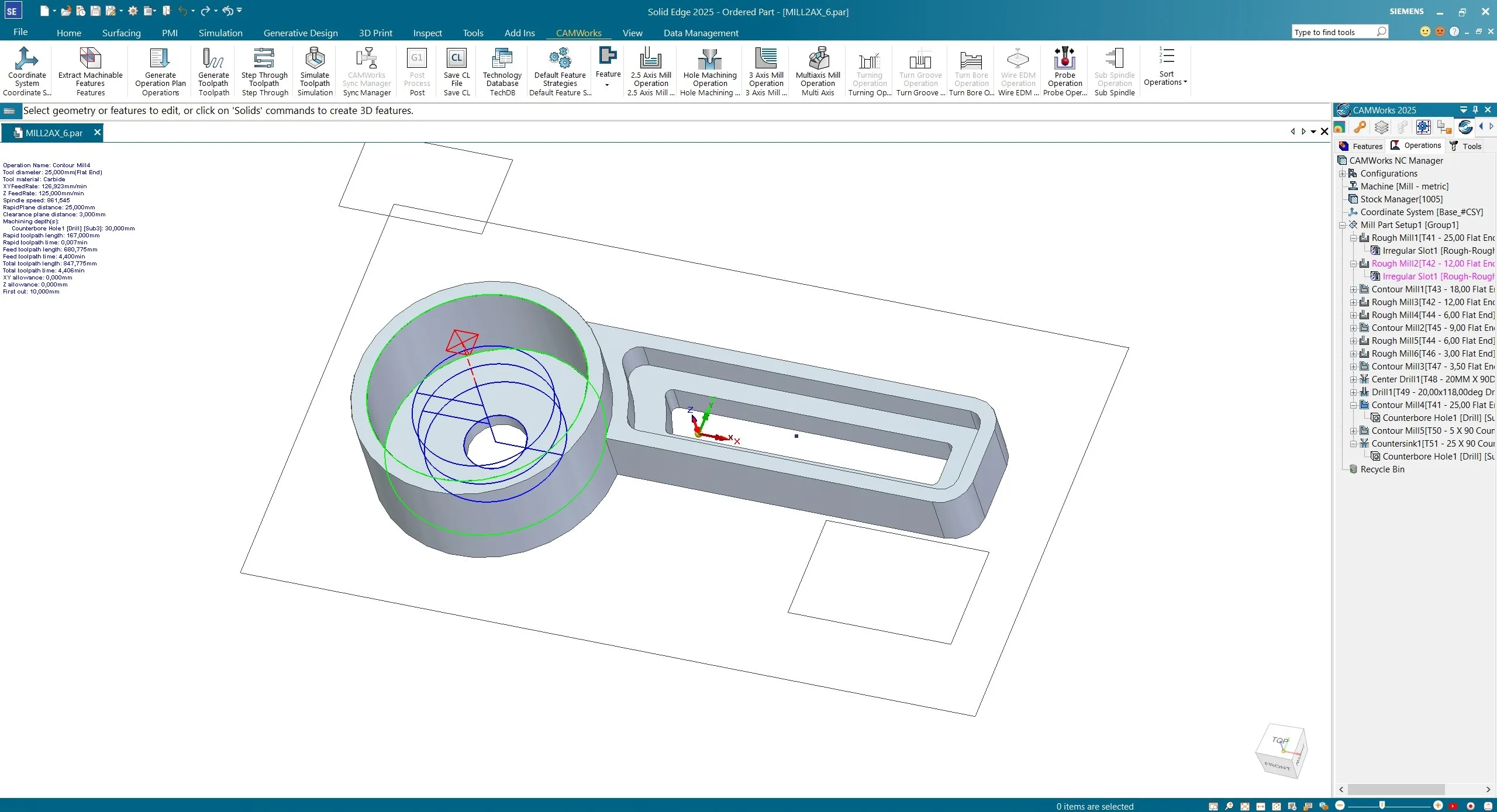This screenshot has width=1497, height=812.
Task: Collapse the Rough Mill1 operation node
Action: 1353,238
